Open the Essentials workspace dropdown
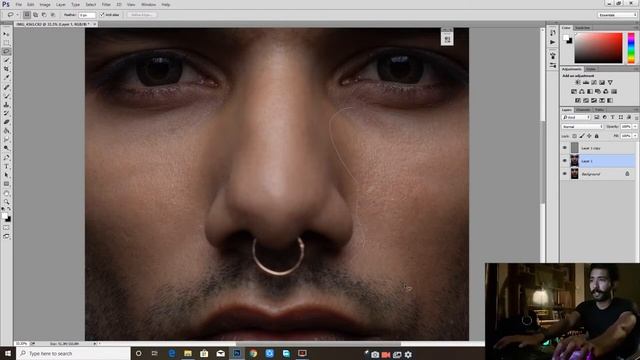Screen dimensions: 640x360 pos(617,15)
